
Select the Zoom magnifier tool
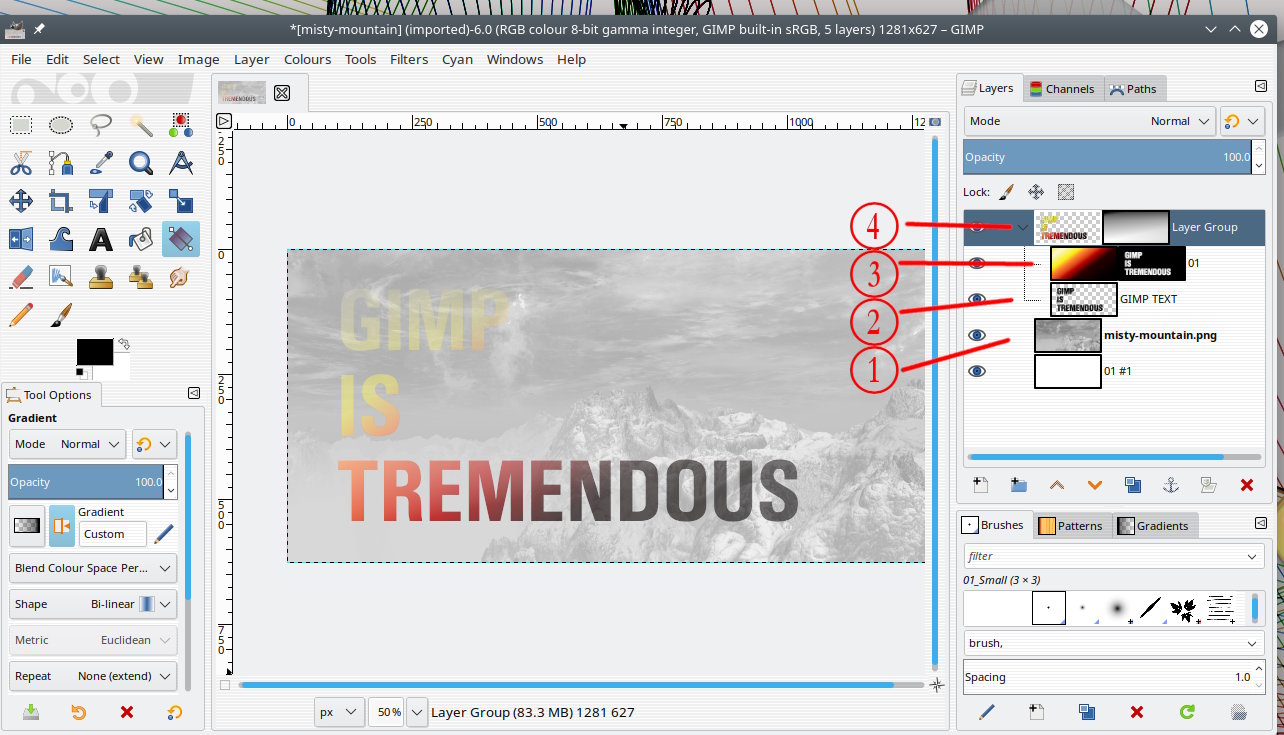pyautogui.click(x=141, y=163)
